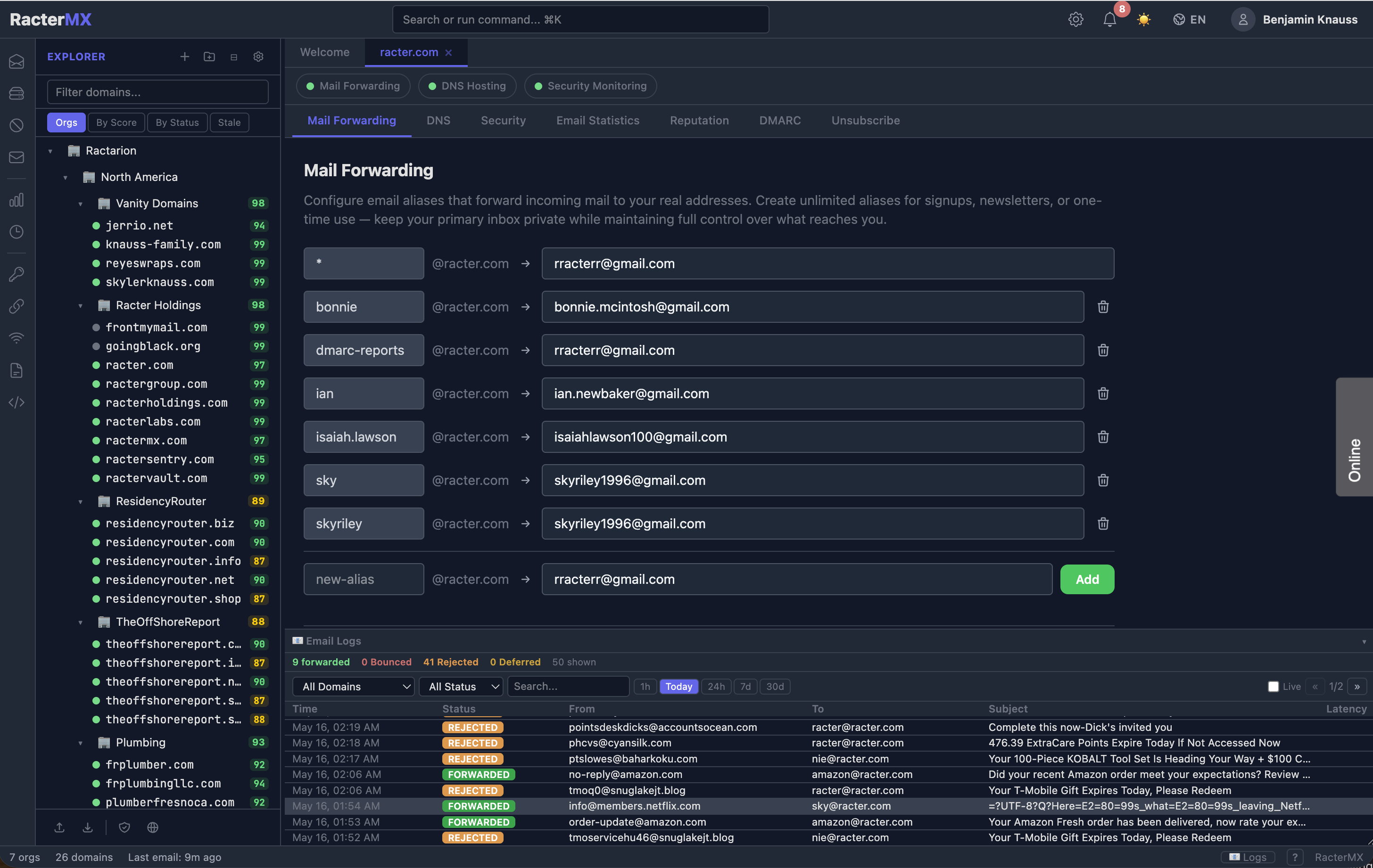The image size is (1373, 868).
Task: Add new domain with Explorer plus icon
Action: [x=185, y=57]
